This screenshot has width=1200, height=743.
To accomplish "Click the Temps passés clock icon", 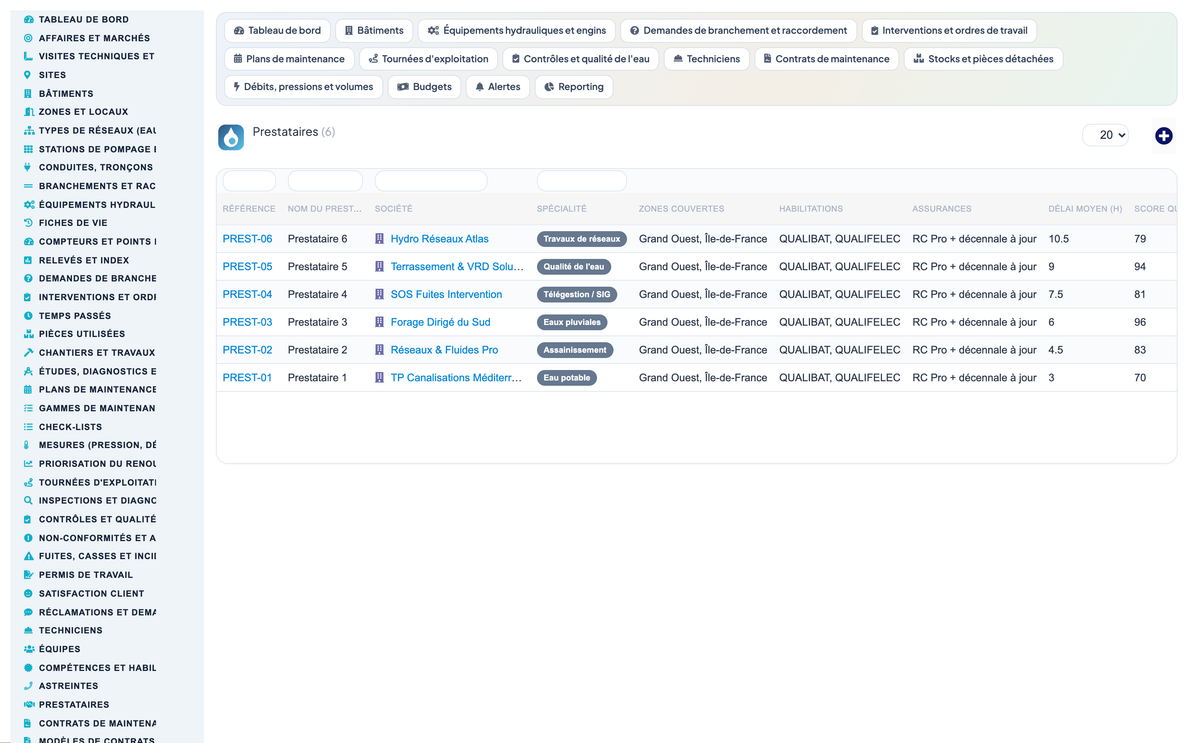I will click(x=28, y=315).
